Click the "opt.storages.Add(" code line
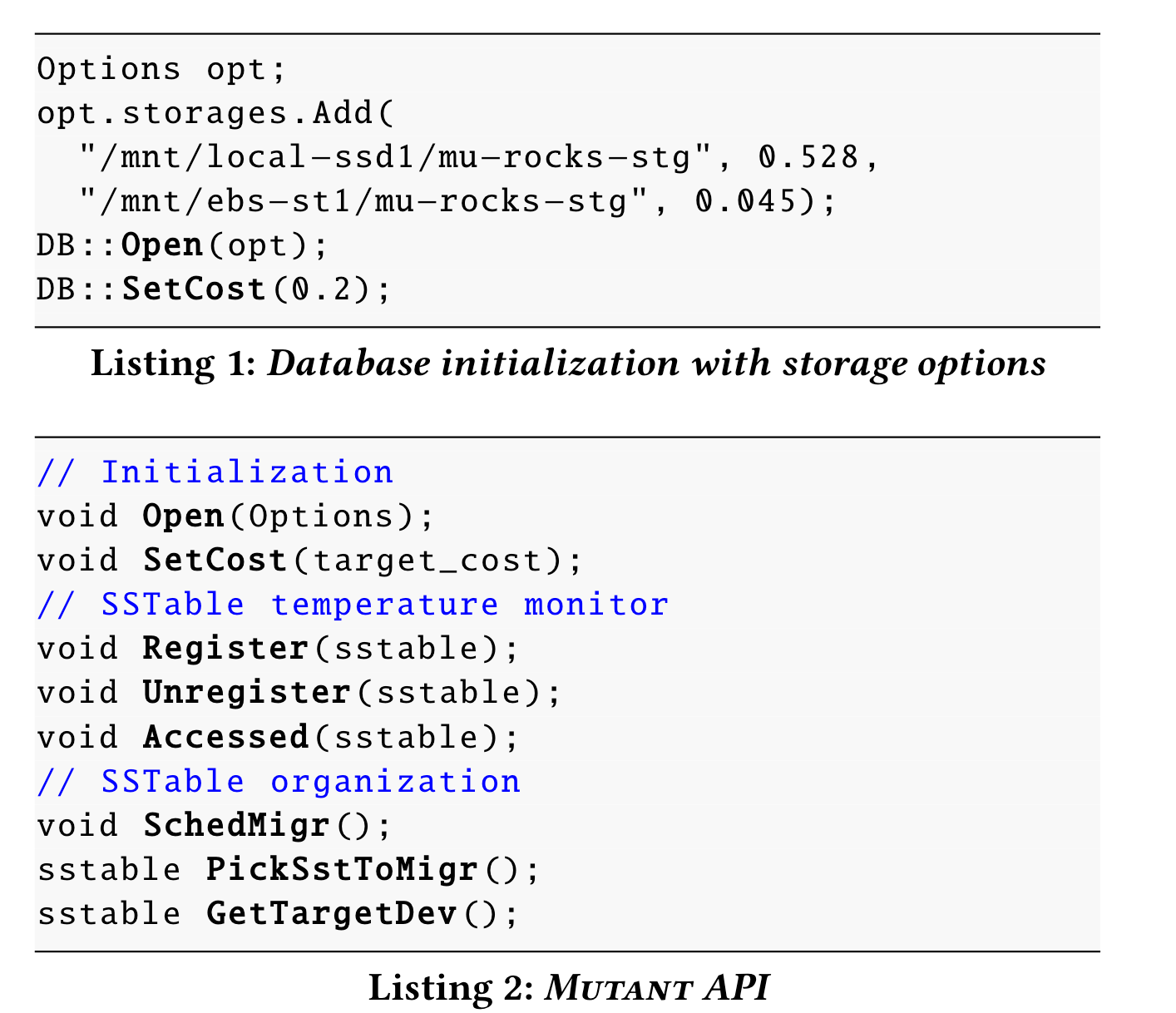 (x=215, y=113)
